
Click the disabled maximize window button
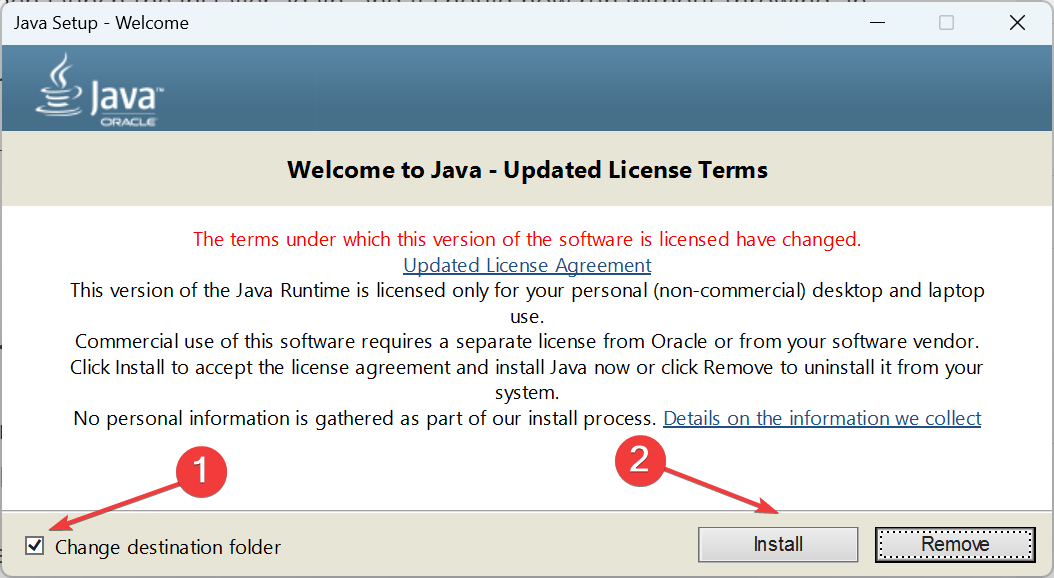click(x=946, y=23)
